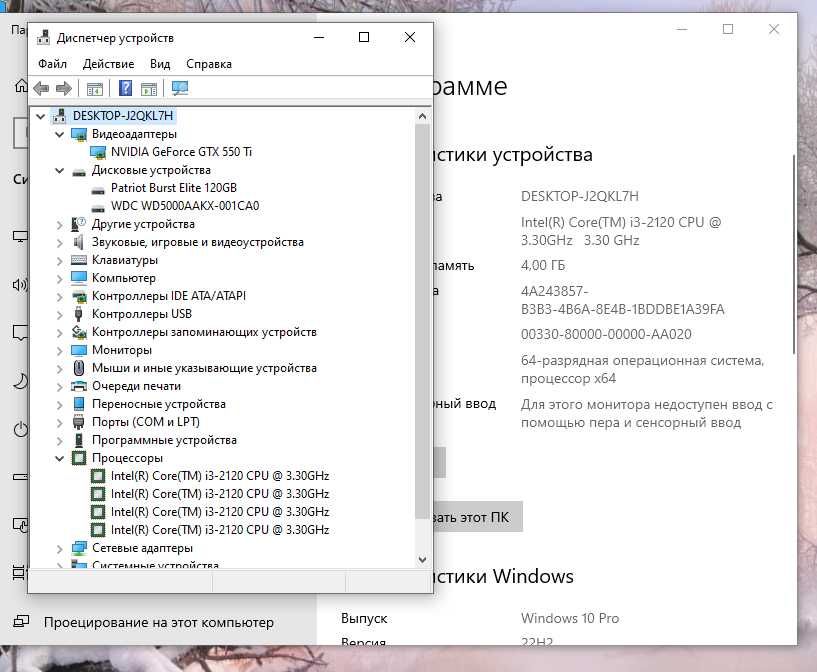Click the mouse icon beside Мыши и иные указывающие устройства
Screen dimensions: 817x672
coord(79,368)
